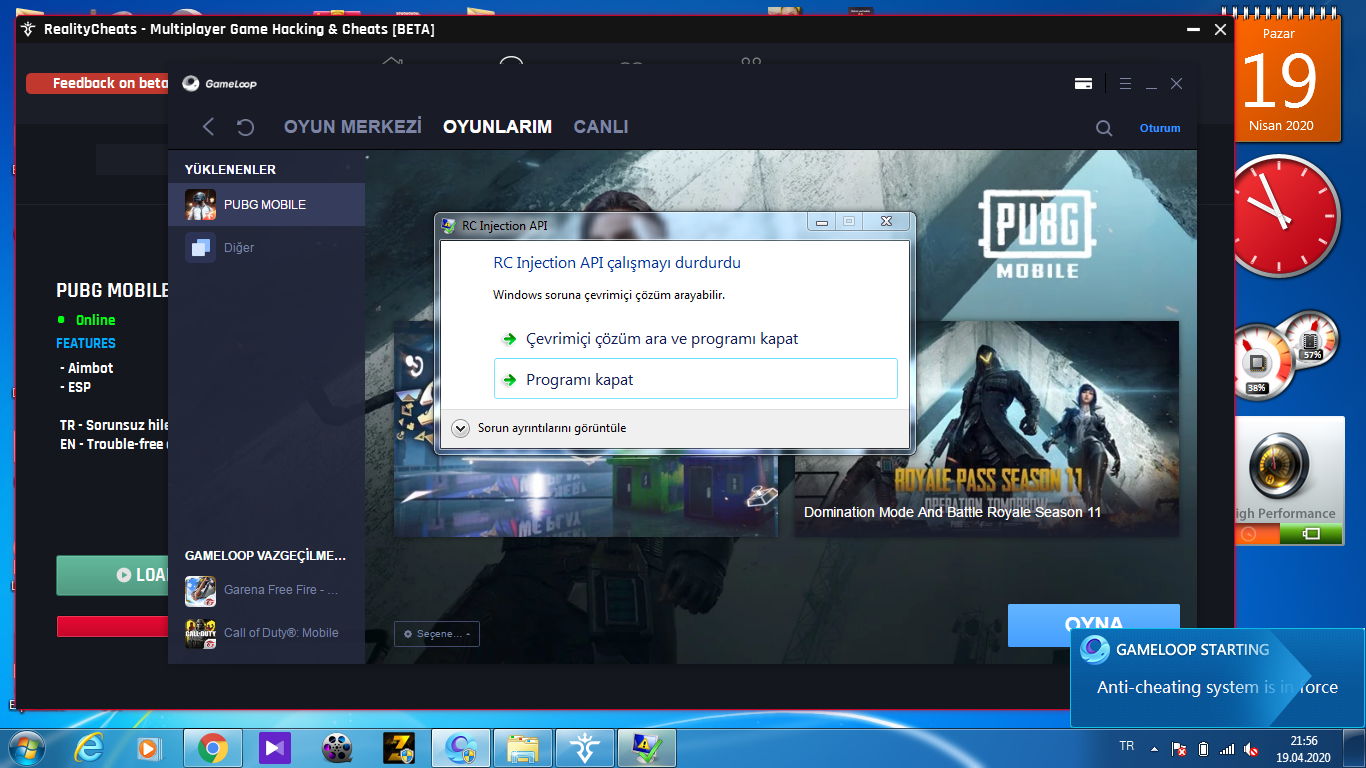Click the Oturum login link
Image resolution: width=1366 pixels, height=768 pixels.
[x=1160, y=128]
